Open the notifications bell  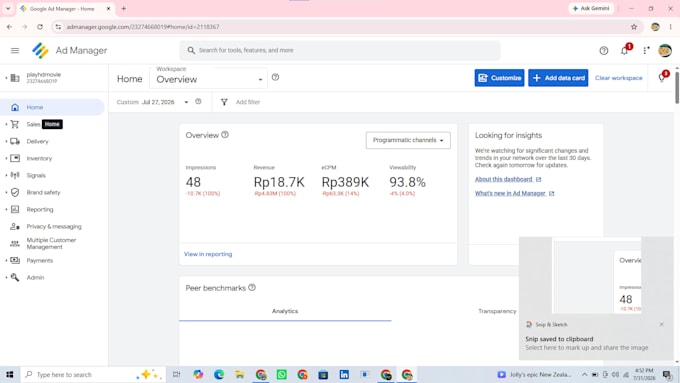pyautogui.click(x=624, y=51)
